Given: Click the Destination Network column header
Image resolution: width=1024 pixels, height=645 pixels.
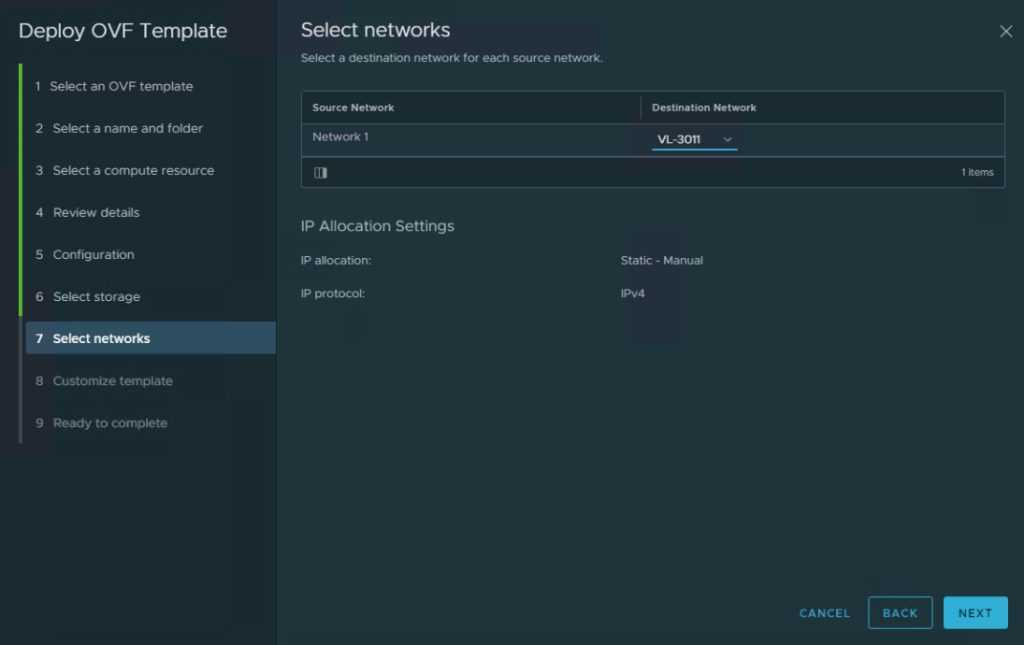Looking at the screenshot, I should pos(704,108).
